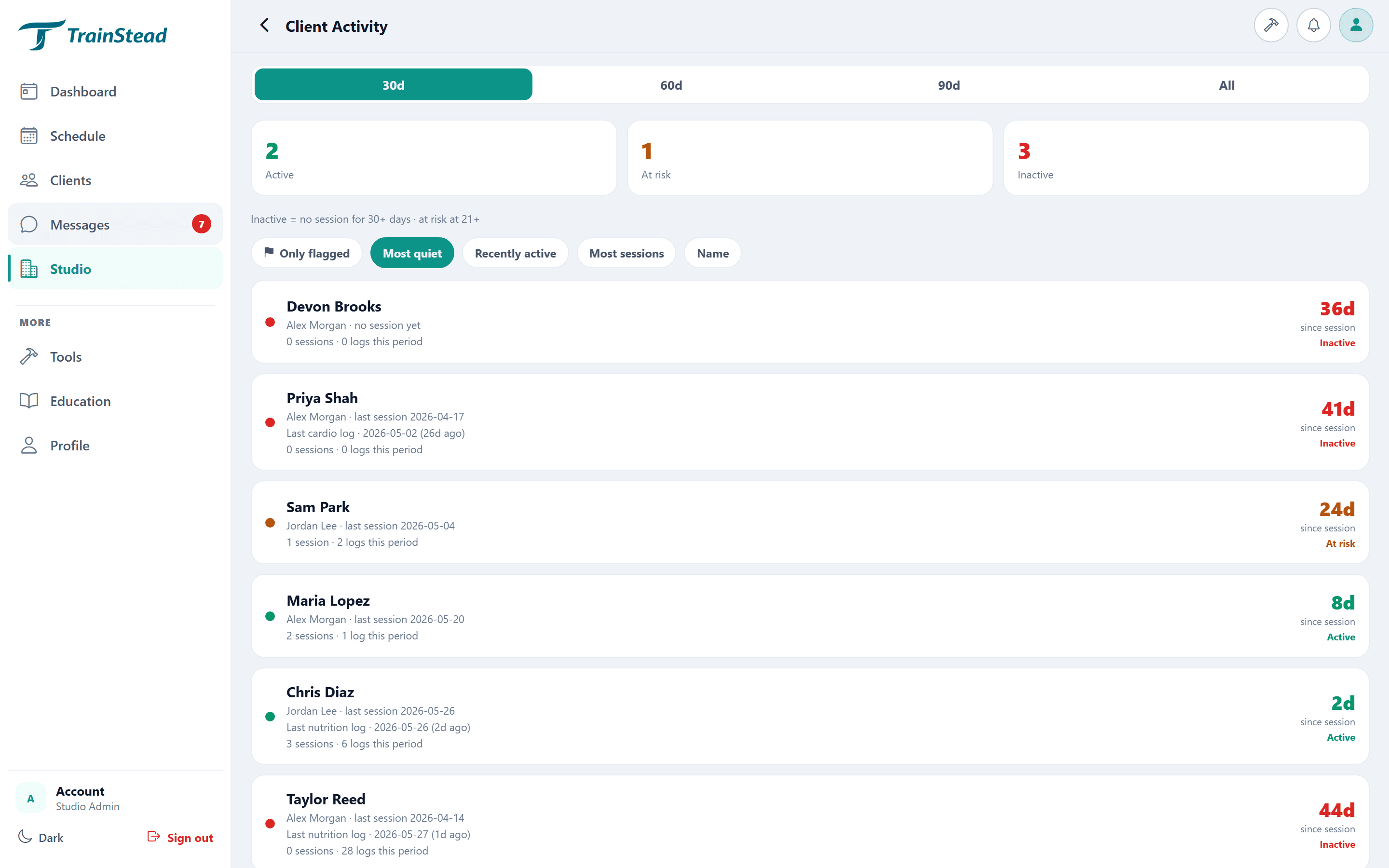Go to Schedule page
Screen dimensions: 1389x868
(115, 136)
